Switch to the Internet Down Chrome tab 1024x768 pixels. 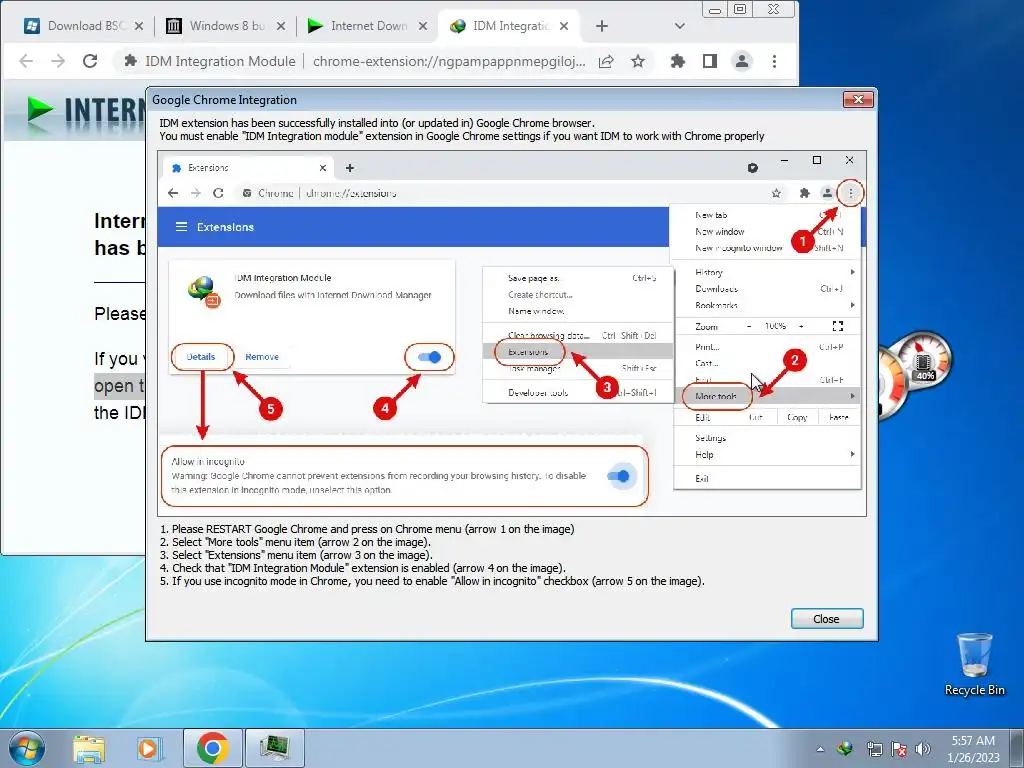click(x=368, y=26)
